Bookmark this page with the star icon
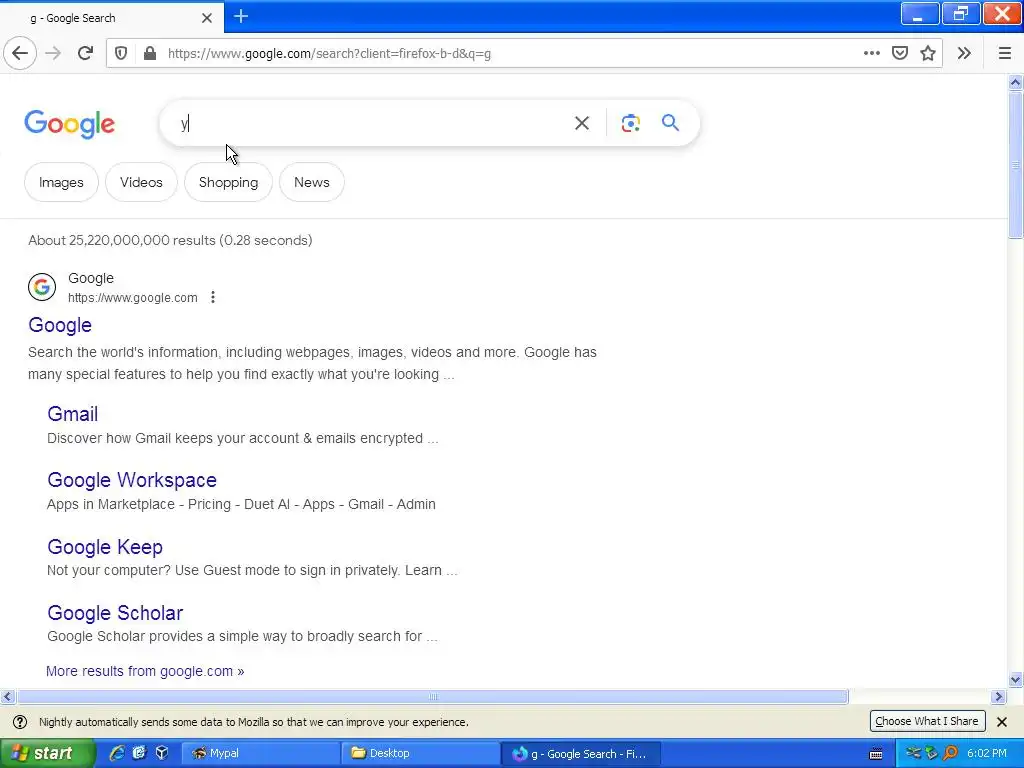 [x=928, y=53]
